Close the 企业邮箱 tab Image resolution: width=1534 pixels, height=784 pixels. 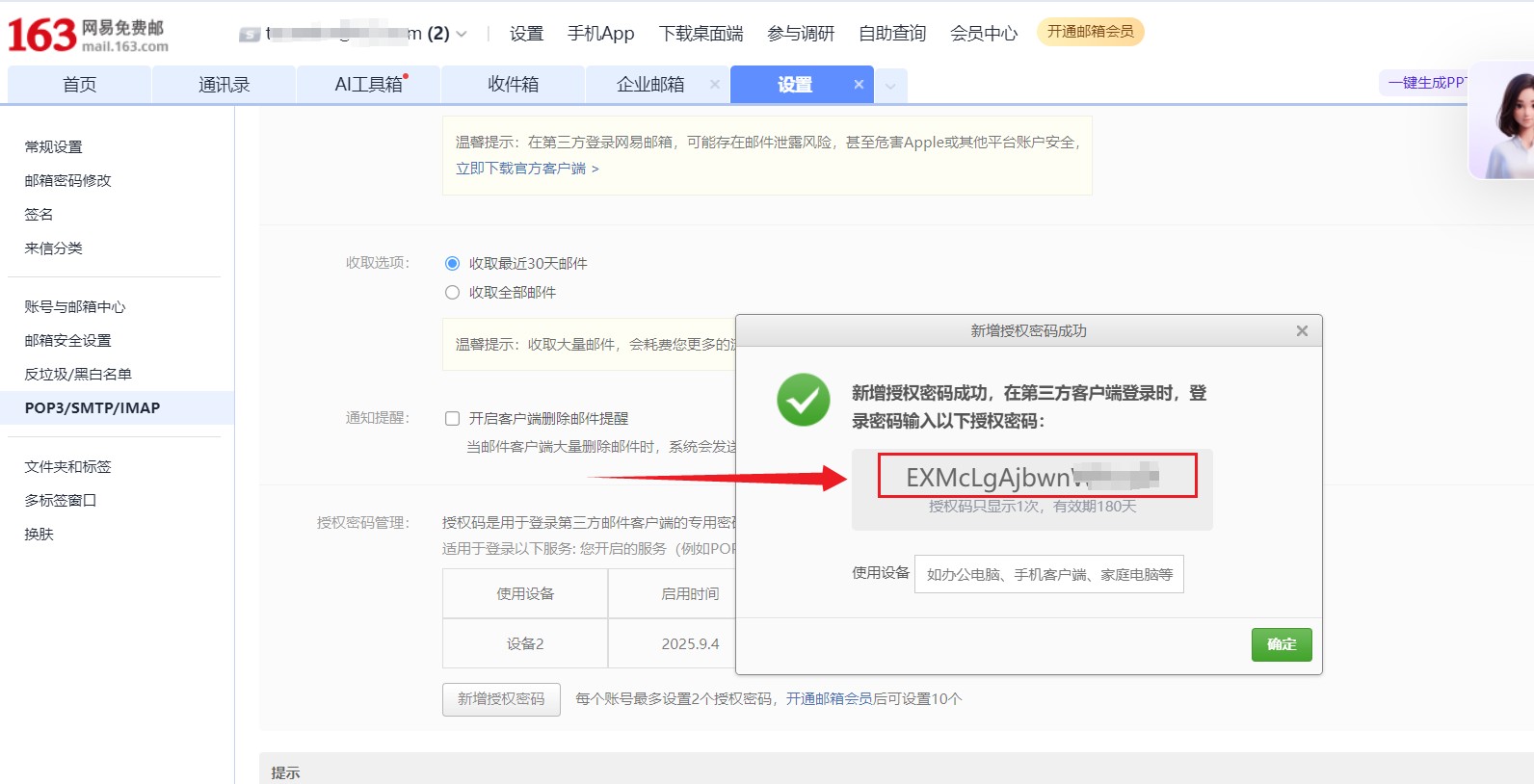pyautogui.click(x=714, y=85)
